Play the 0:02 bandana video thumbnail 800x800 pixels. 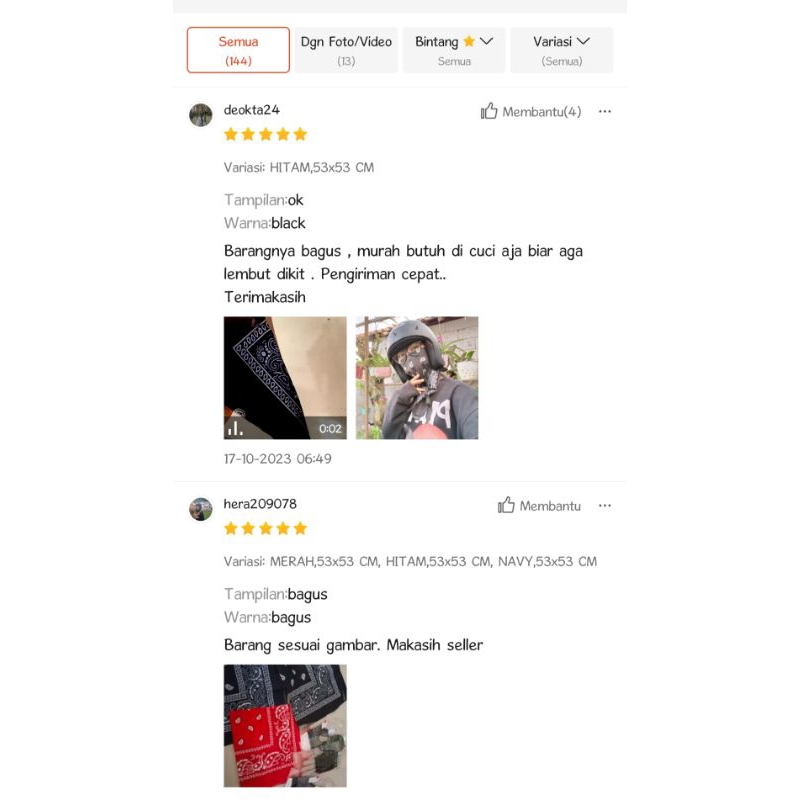285,378
